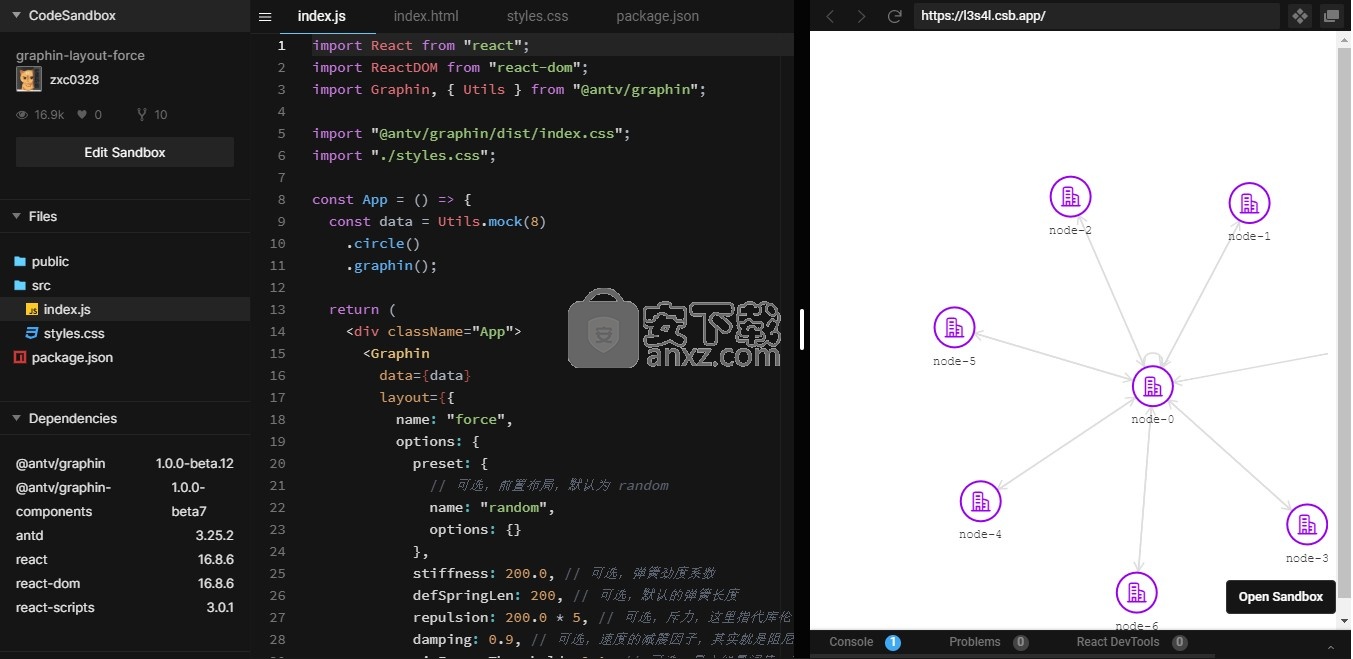Click line number 13 in the gutter
The image size is (1353, 659).
tap(277, 309)
